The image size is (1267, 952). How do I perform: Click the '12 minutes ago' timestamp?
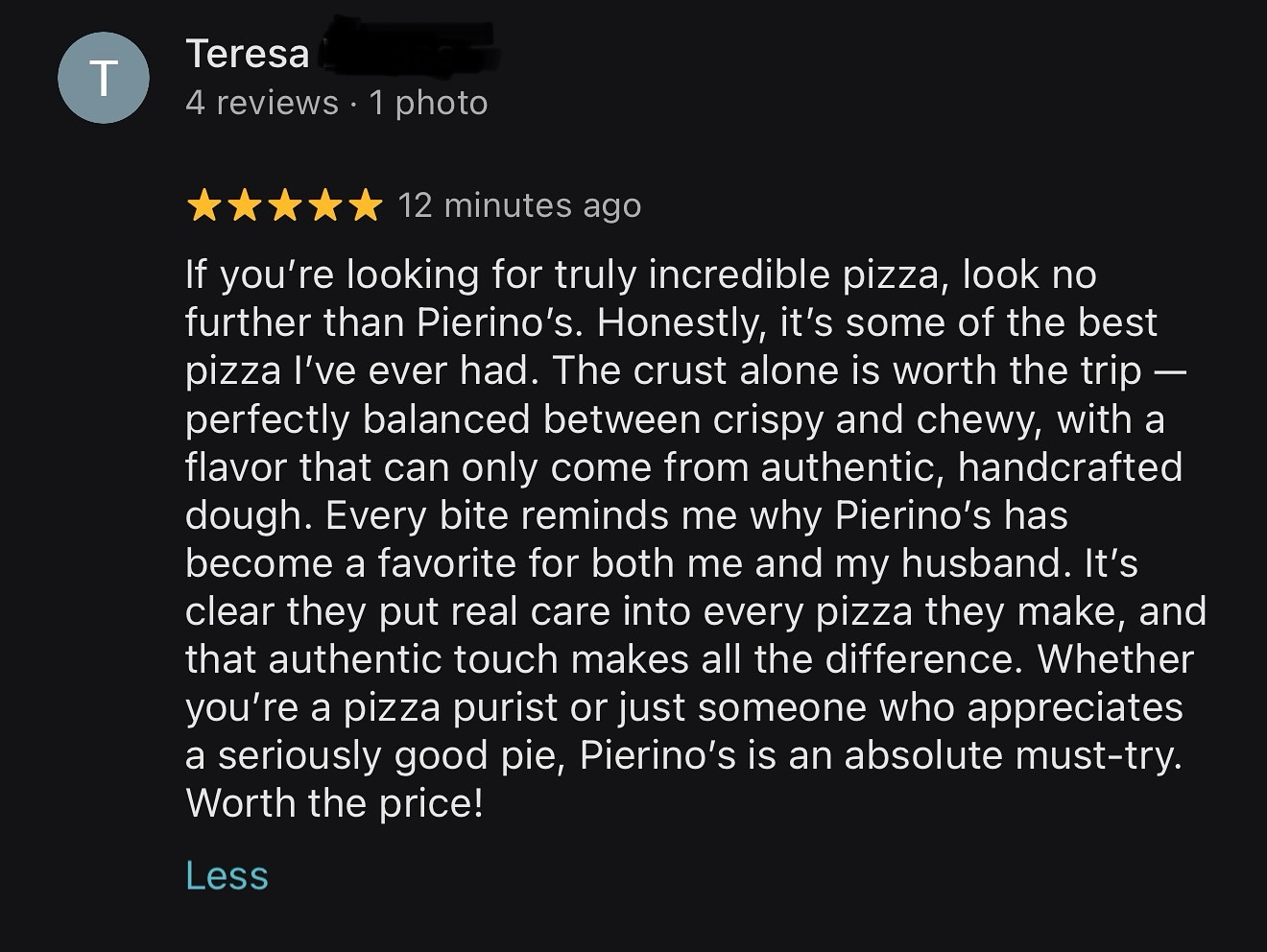pyautogui.click(x=519, y=205)
